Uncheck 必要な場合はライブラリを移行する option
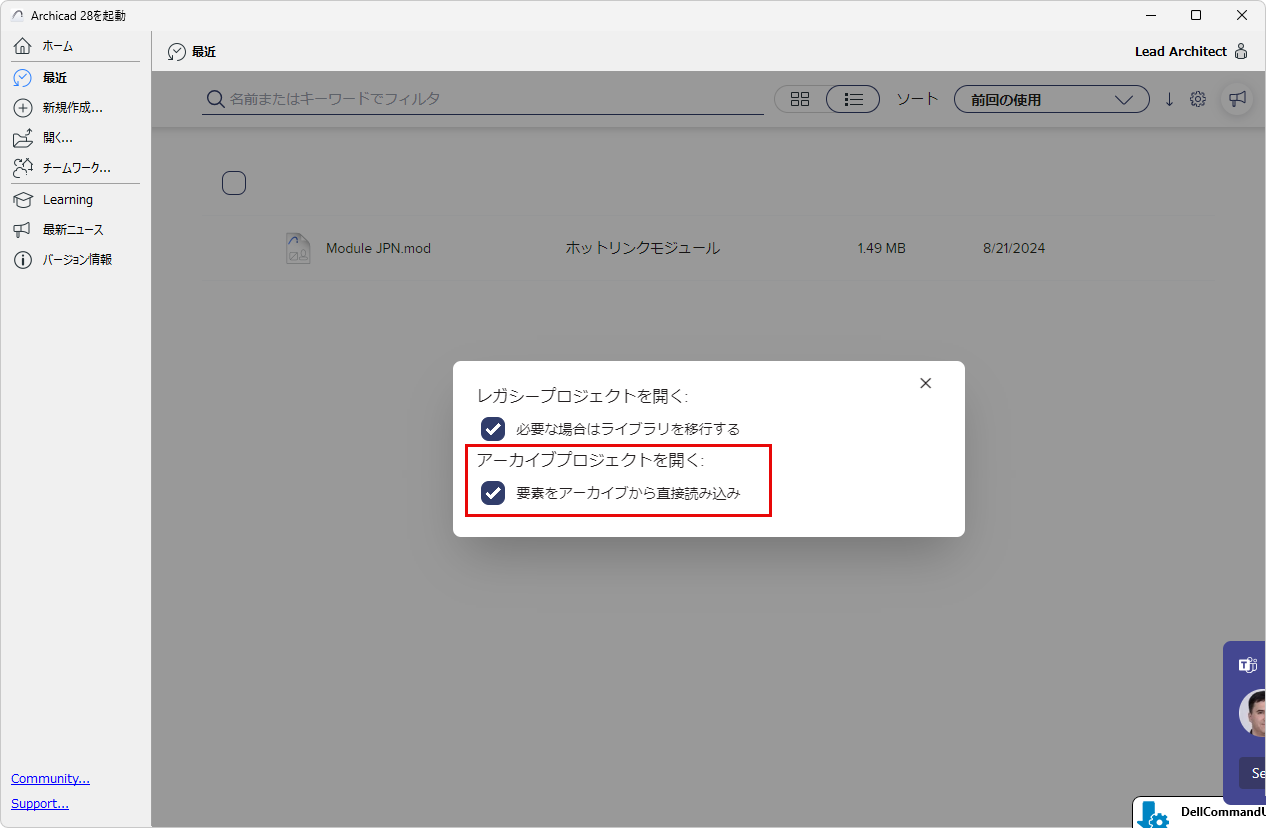Viewport: 1266px width, 828px height. pos(492,428)
